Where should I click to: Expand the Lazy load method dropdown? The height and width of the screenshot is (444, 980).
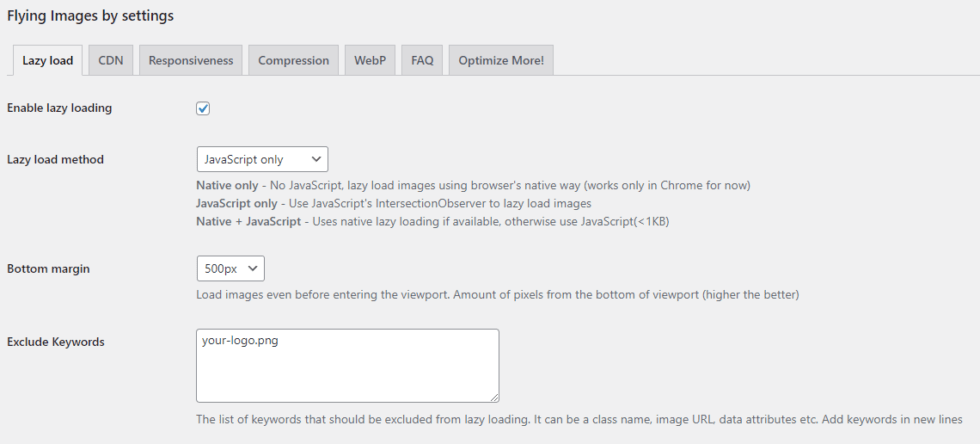point(262,159)
